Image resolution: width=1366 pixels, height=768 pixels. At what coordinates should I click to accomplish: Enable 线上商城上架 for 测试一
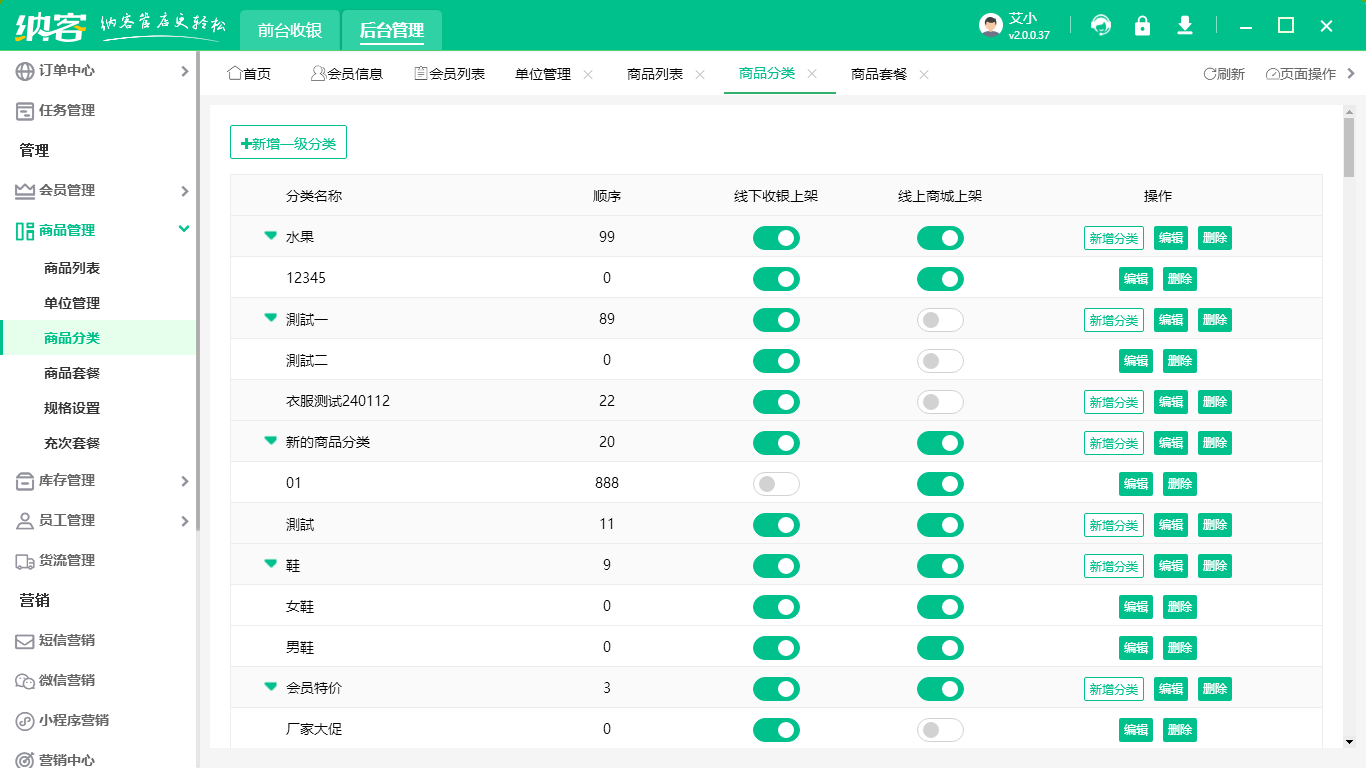click(x=940, y=319)
